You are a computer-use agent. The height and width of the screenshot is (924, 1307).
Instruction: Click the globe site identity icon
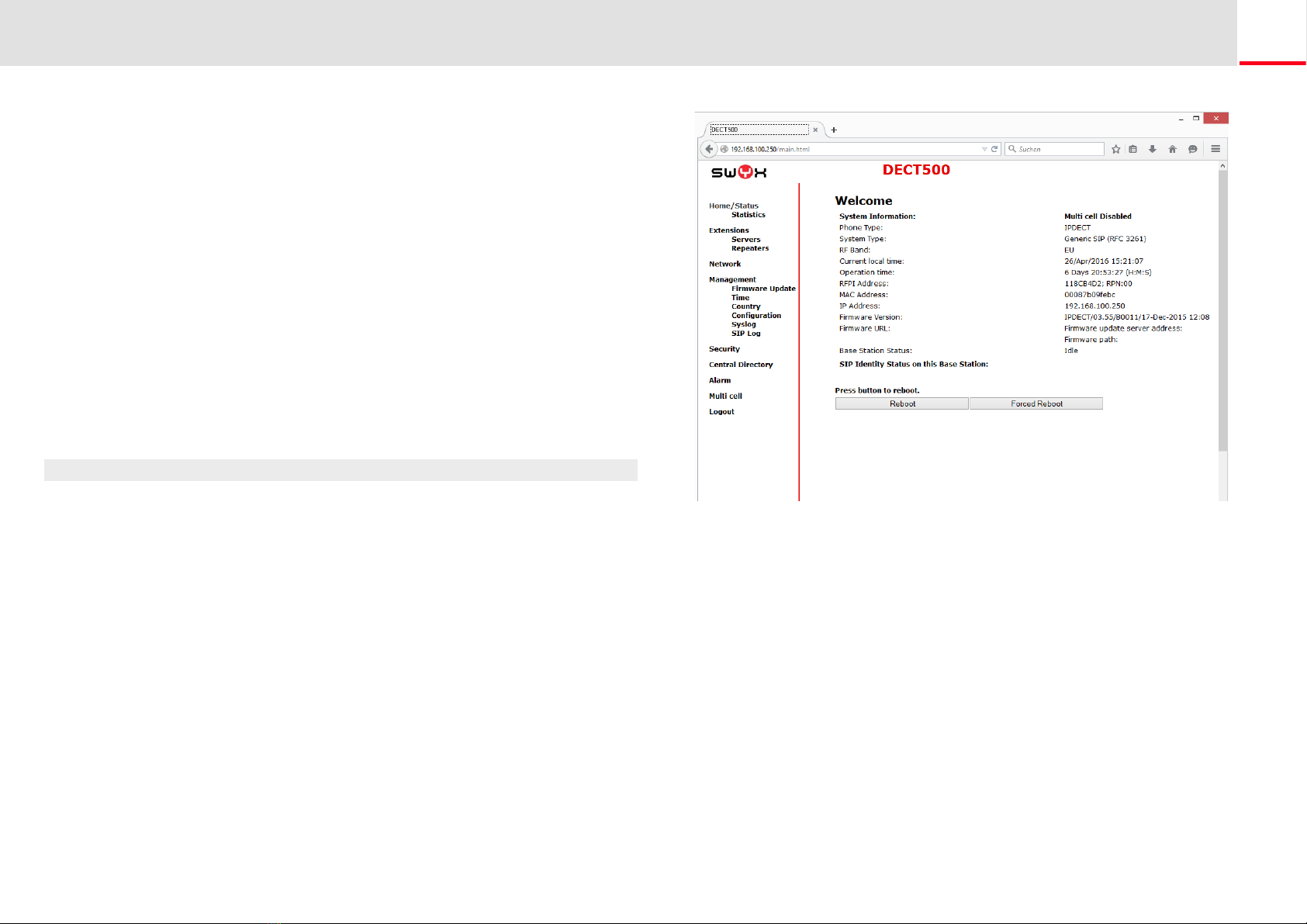pyautogui.click(x=724, y=149)
